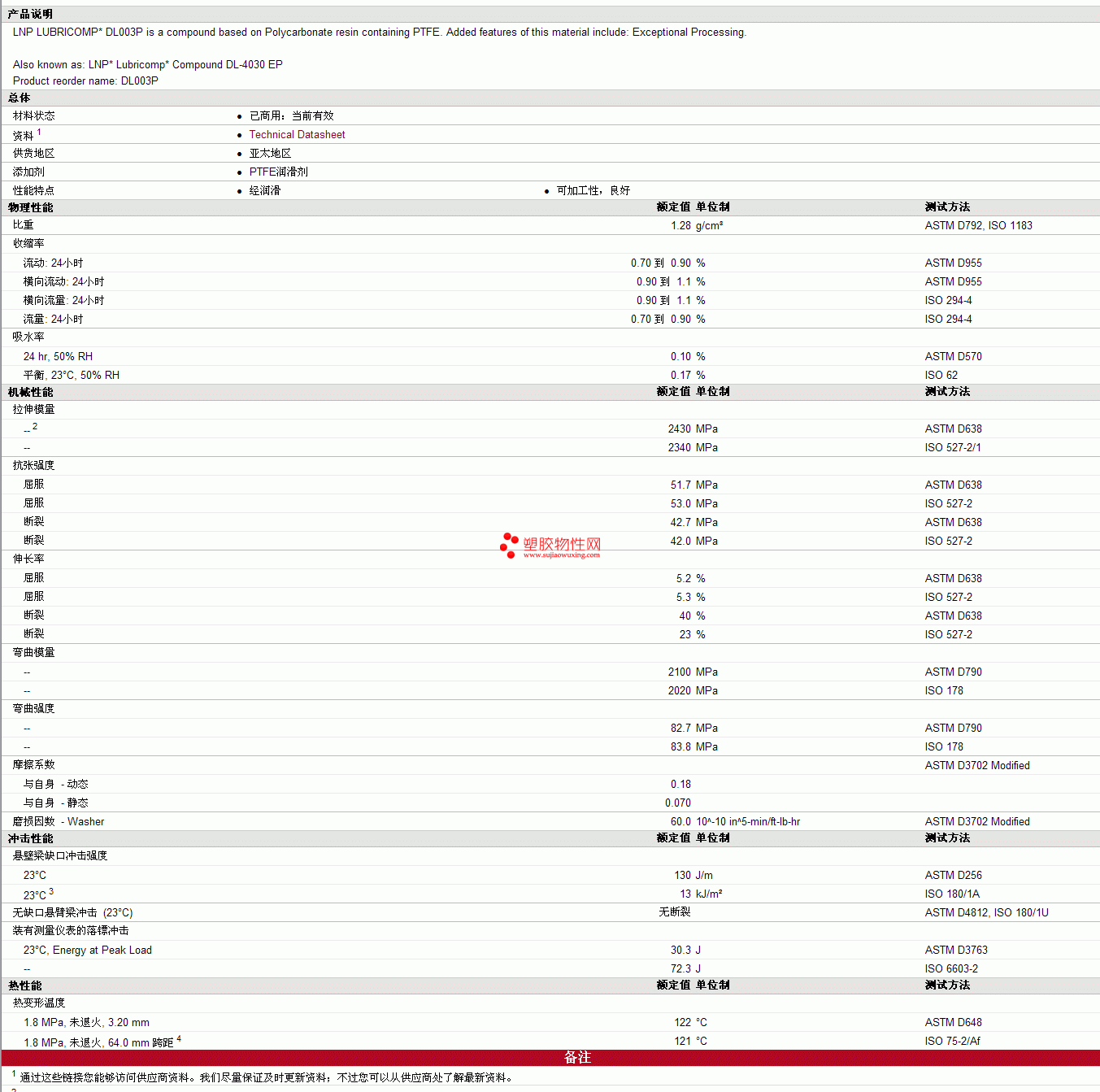Click the 可加工性, 良好 feature entry
Screen dimensions: 1100x1092
(593, 191)
